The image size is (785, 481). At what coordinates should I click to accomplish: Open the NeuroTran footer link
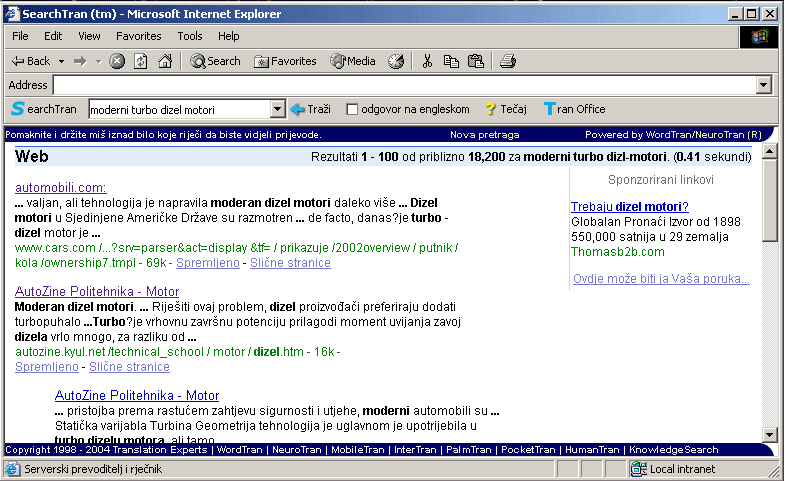click(296, 449)
